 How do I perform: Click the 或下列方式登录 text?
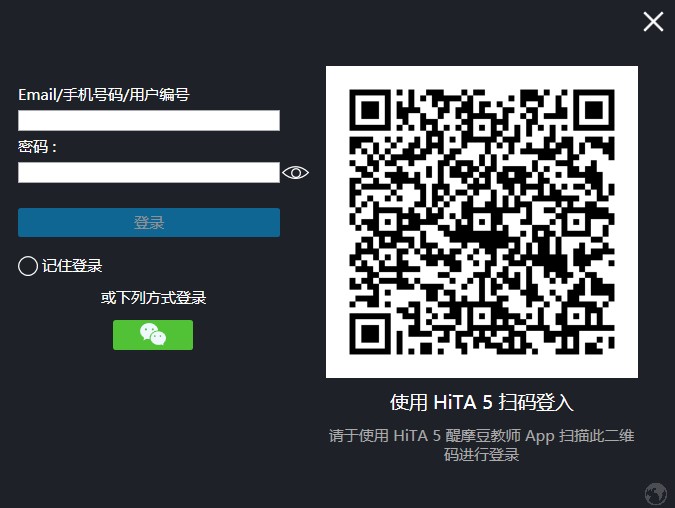[153, 297]
